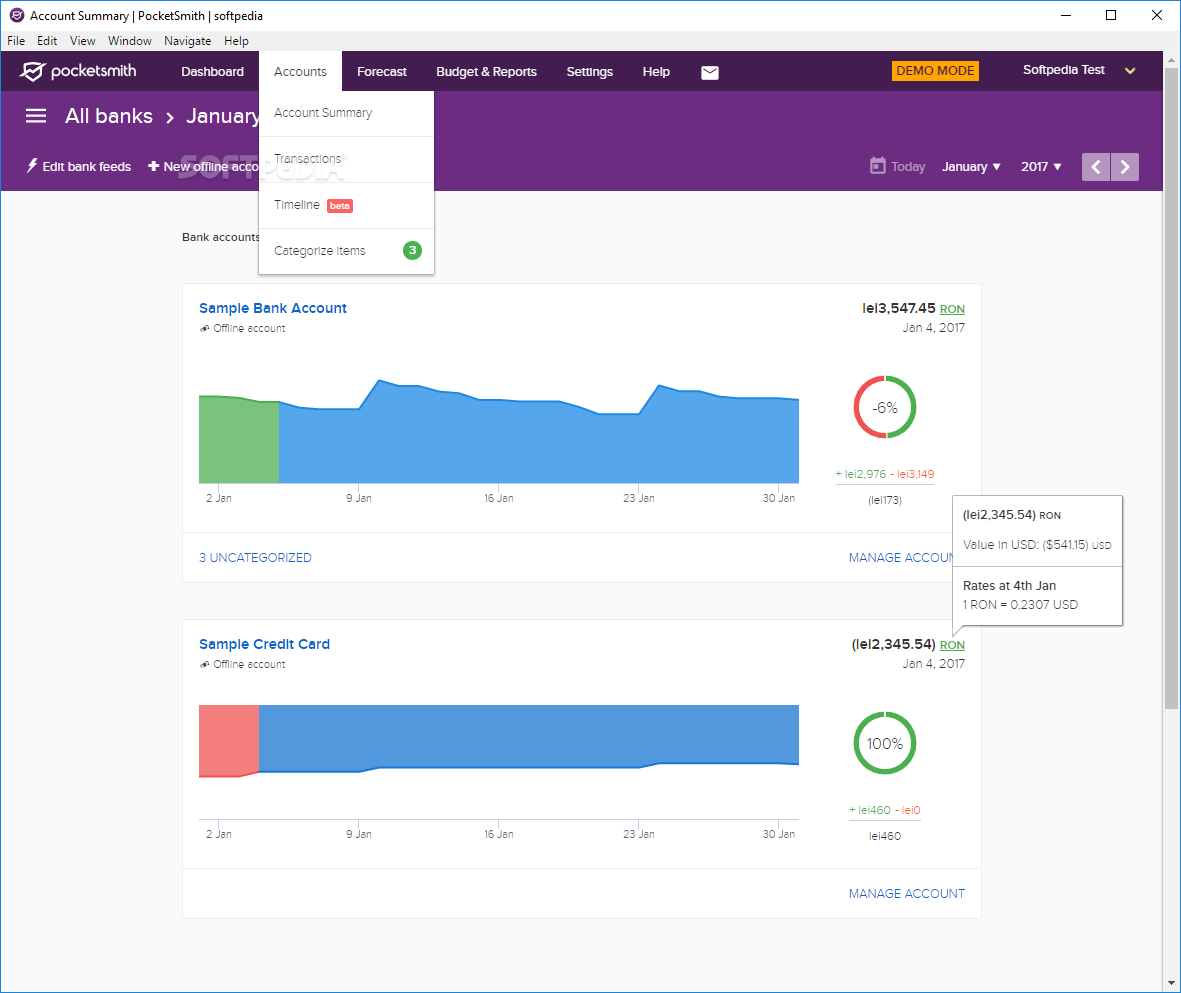Open the Forecast tab

tap(382, 72)
